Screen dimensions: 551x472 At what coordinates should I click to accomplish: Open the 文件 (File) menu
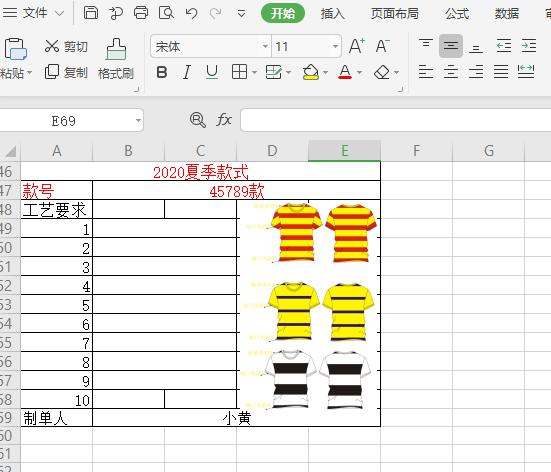pos(34,13)
